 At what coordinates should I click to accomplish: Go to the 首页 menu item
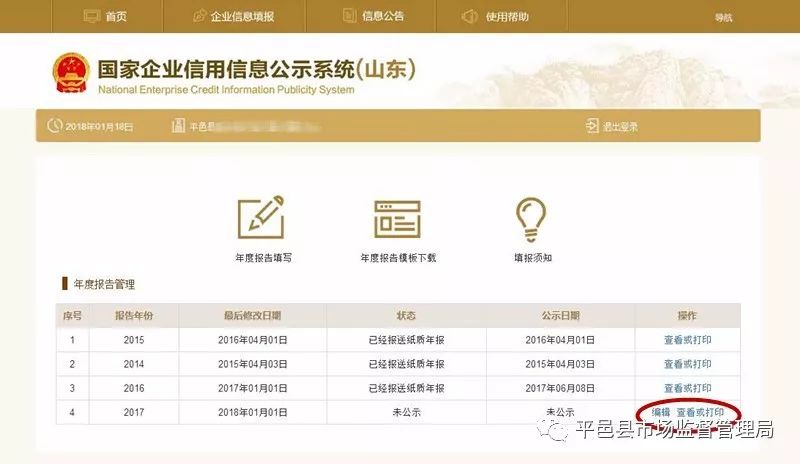tap(116, 16)
